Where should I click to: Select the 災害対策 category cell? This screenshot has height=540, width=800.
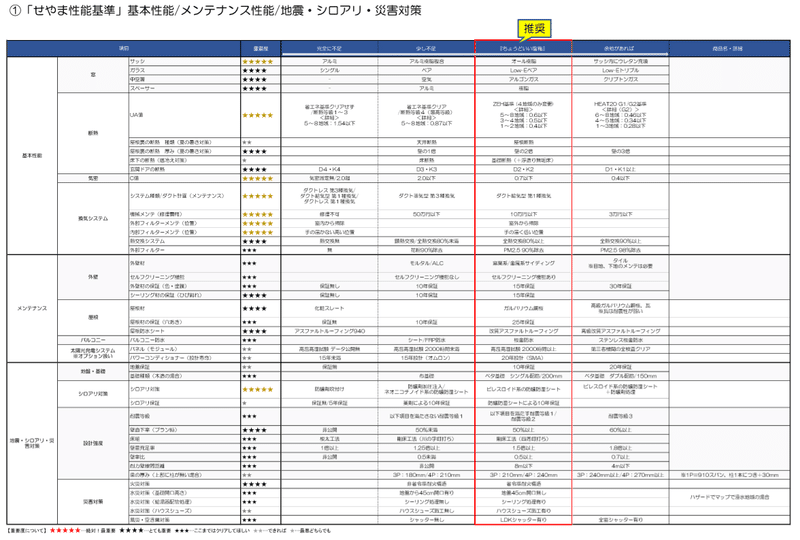tap(93, 502)
